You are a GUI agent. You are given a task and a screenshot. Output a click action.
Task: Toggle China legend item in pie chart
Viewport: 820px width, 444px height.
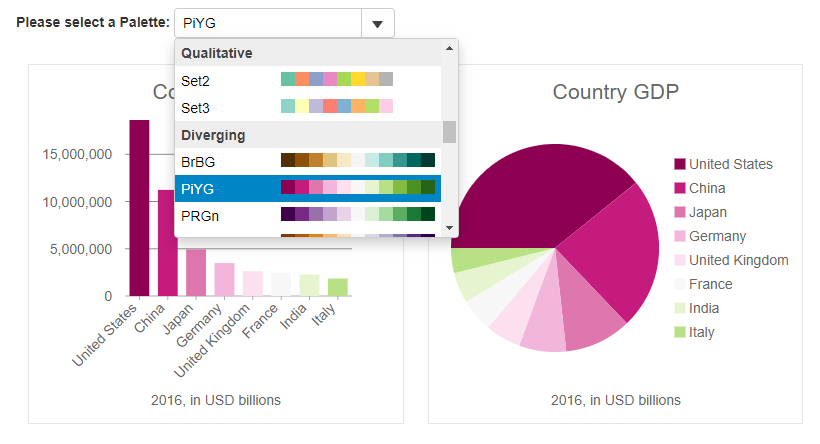tap(707, 188)
